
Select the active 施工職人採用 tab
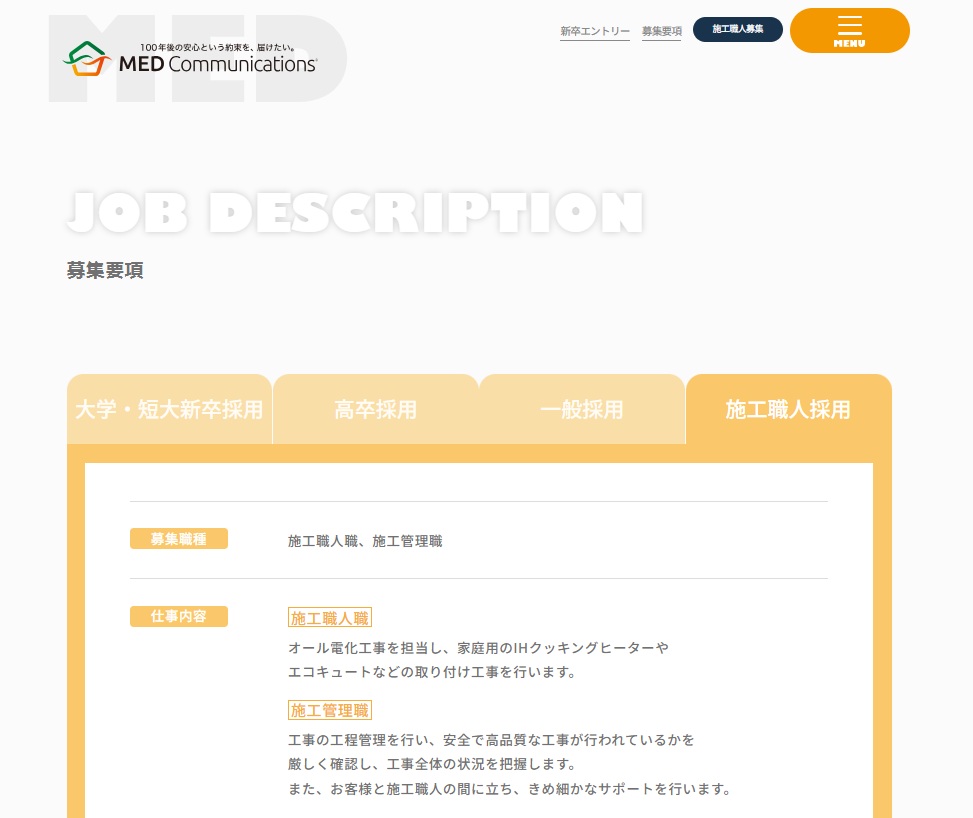788,410
